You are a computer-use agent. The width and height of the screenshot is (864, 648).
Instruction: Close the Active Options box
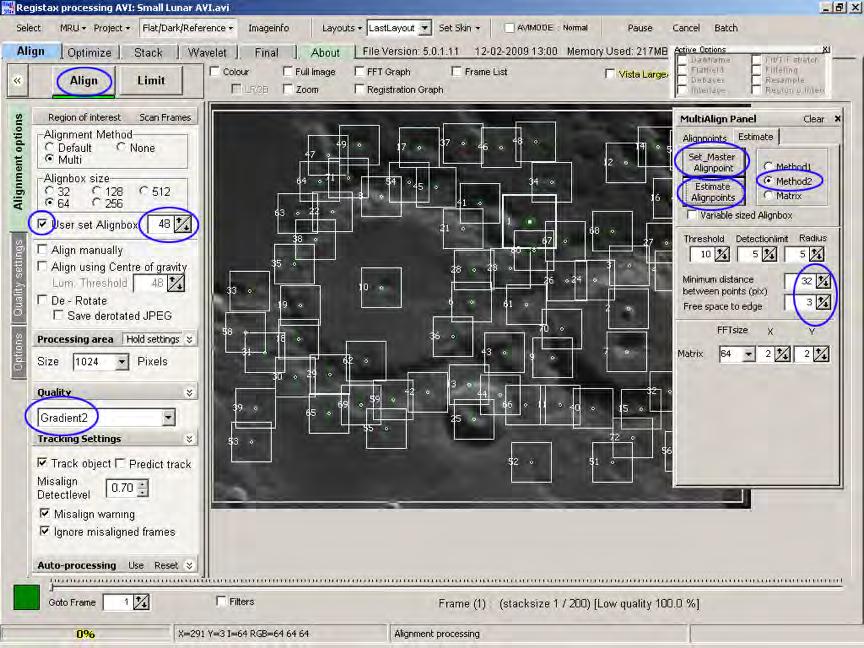coord(826,49)
